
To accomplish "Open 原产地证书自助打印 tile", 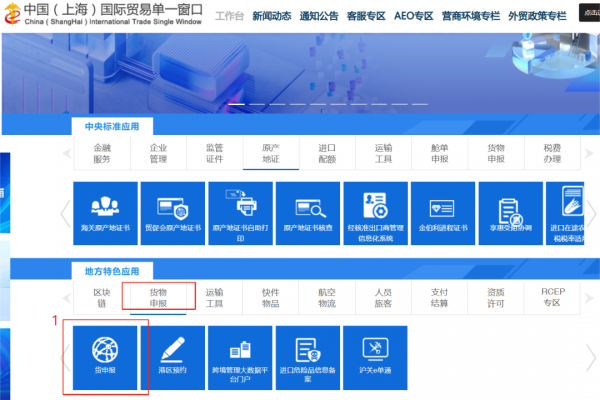I will (x=239, y=213).
